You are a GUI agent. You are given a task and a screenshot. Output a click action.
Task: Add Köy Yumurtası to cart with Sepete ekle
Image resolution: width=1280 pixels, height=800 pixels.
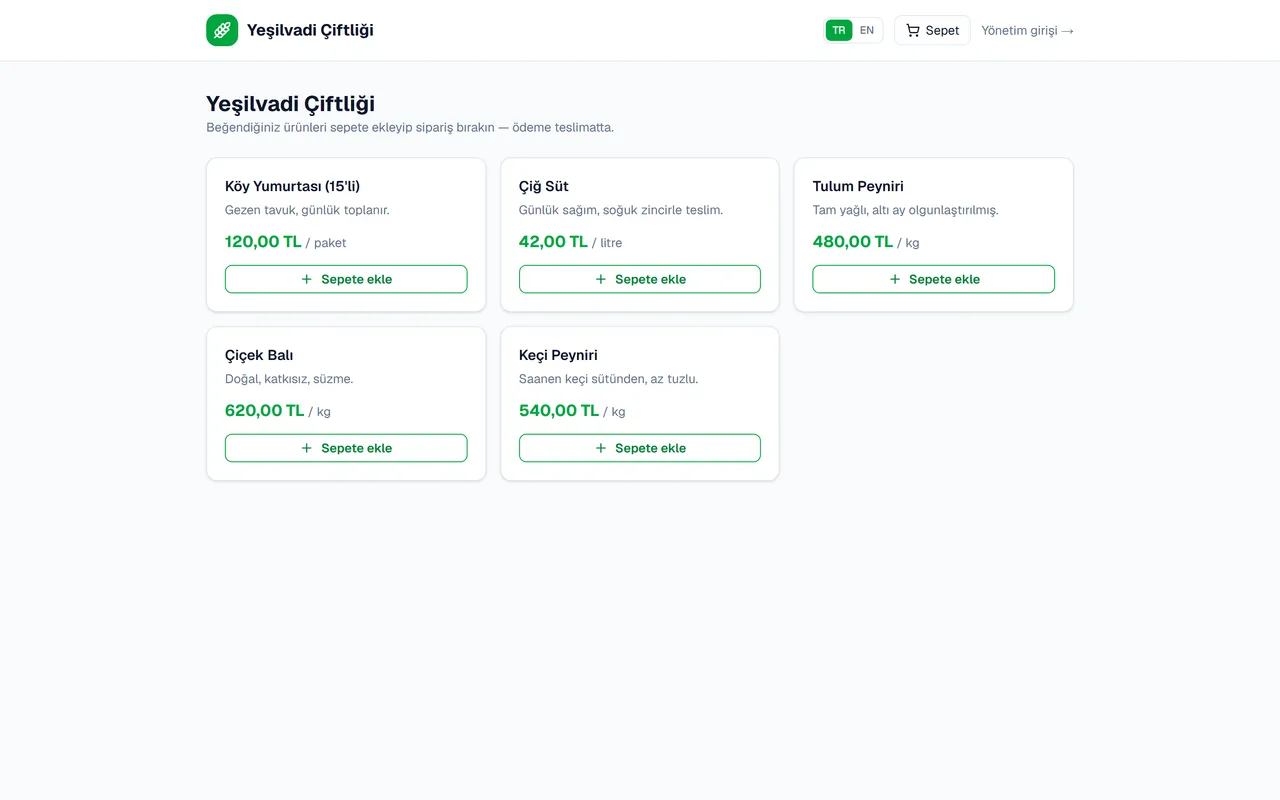click(x=346, y=279)
